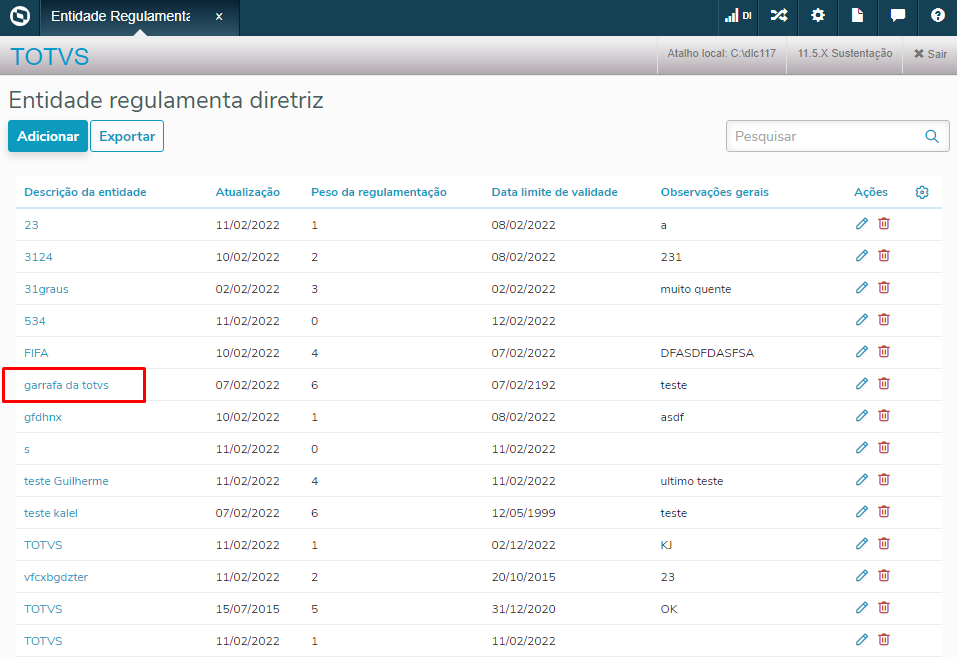Image resolution: width=957 pixels, height=657 pixels.
Task: Edit the TOTVS row with observation KJ
Action: pyautogui.click(x=862, y=544)
